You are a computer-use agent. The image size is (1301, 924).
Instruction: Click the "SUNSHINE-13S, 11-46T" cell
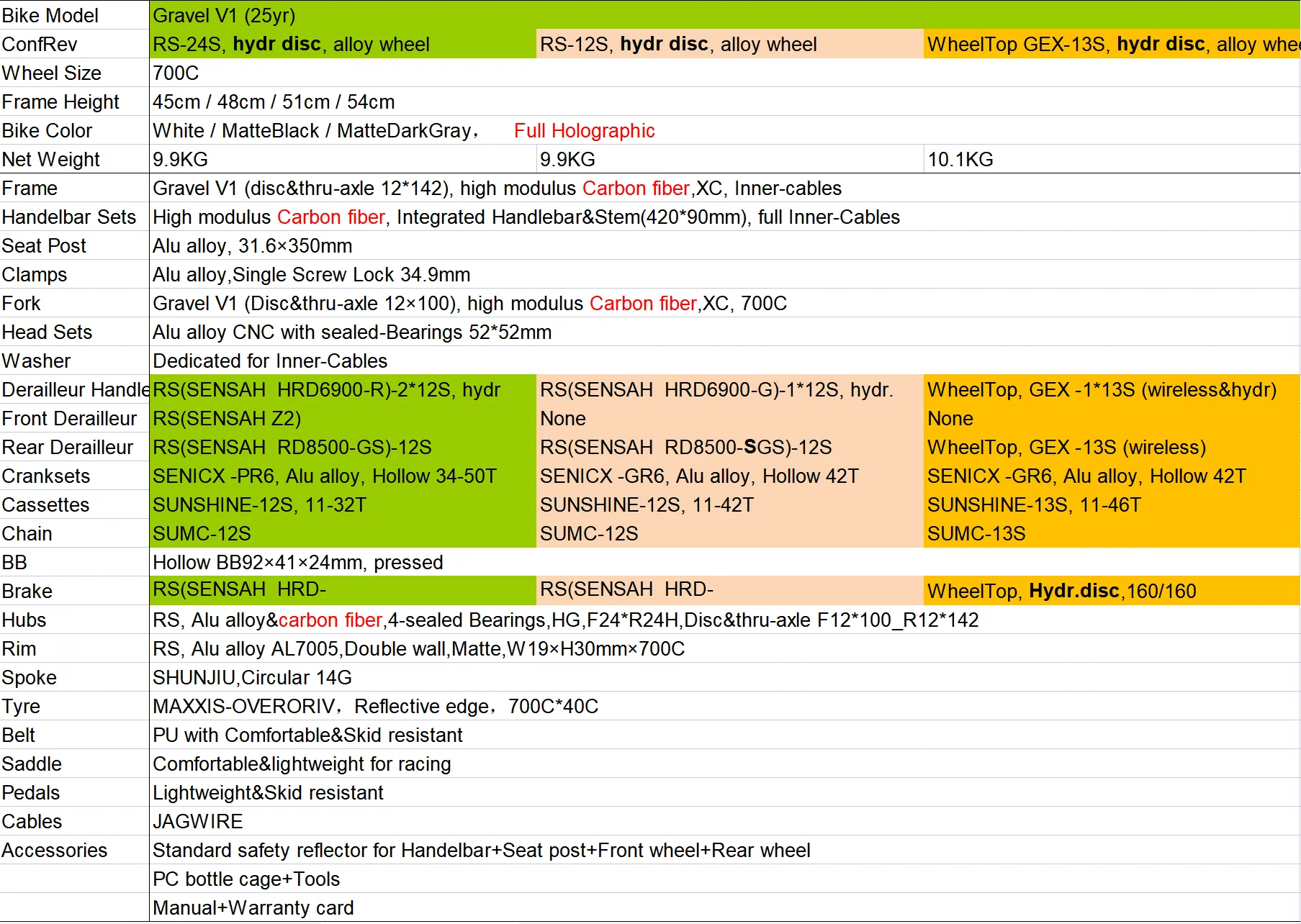[x=1112, y=504]
